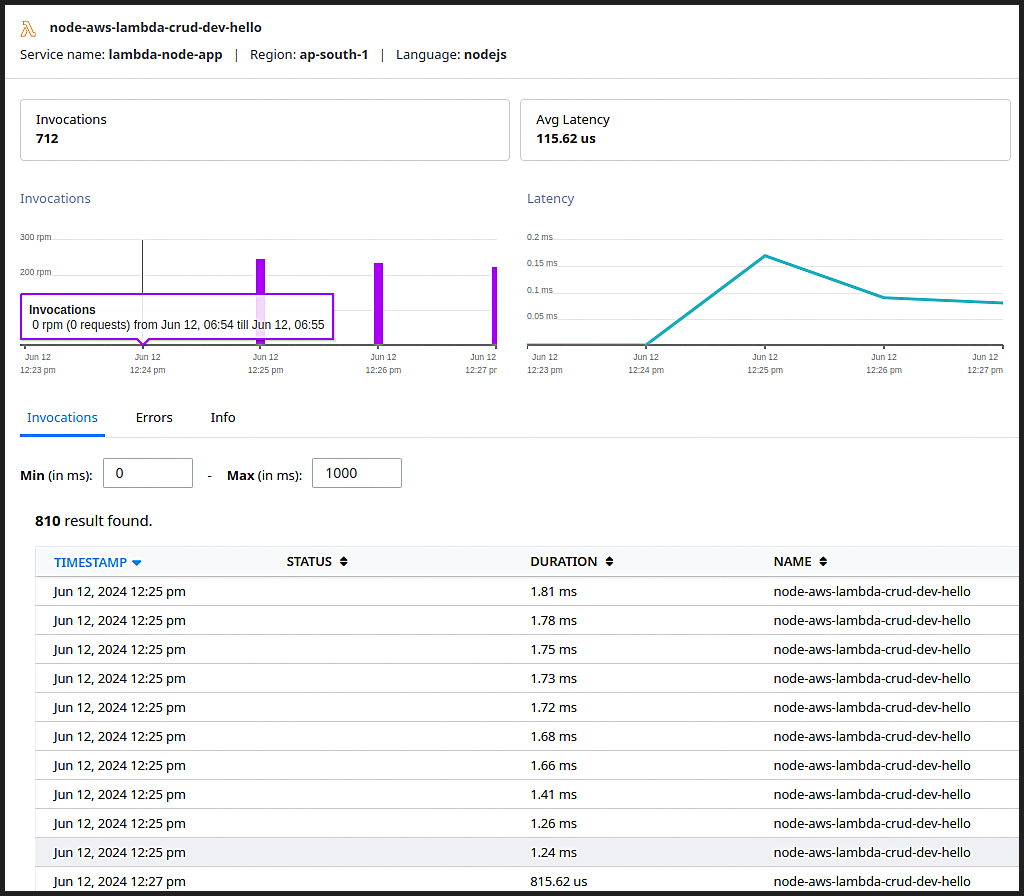Click the node-aws-lambda-crud-dev-hello page title
The image size is (1024, 896).
click(155, 27)
